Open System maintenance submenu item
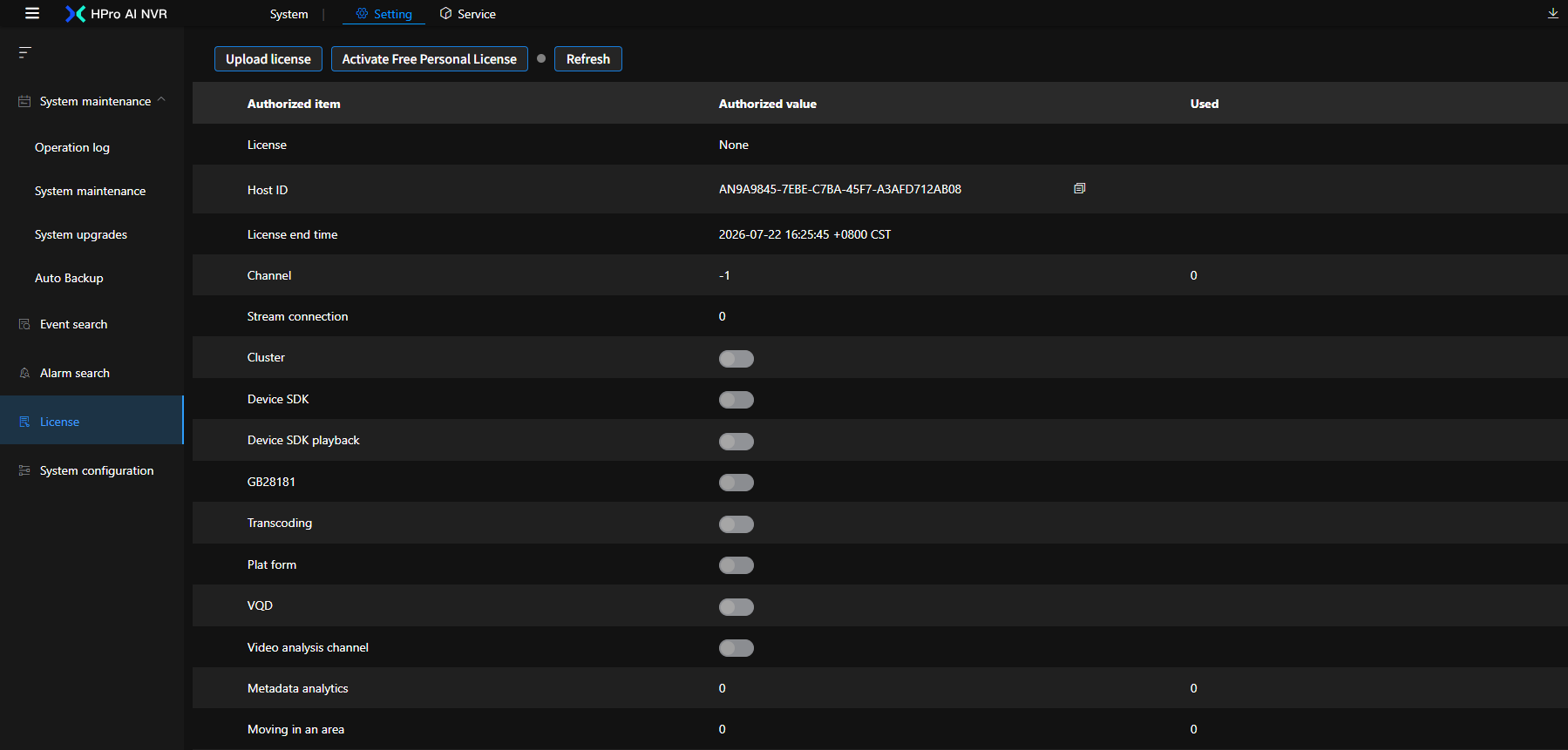Screen dimensions: 1568x750 (91, 191)
